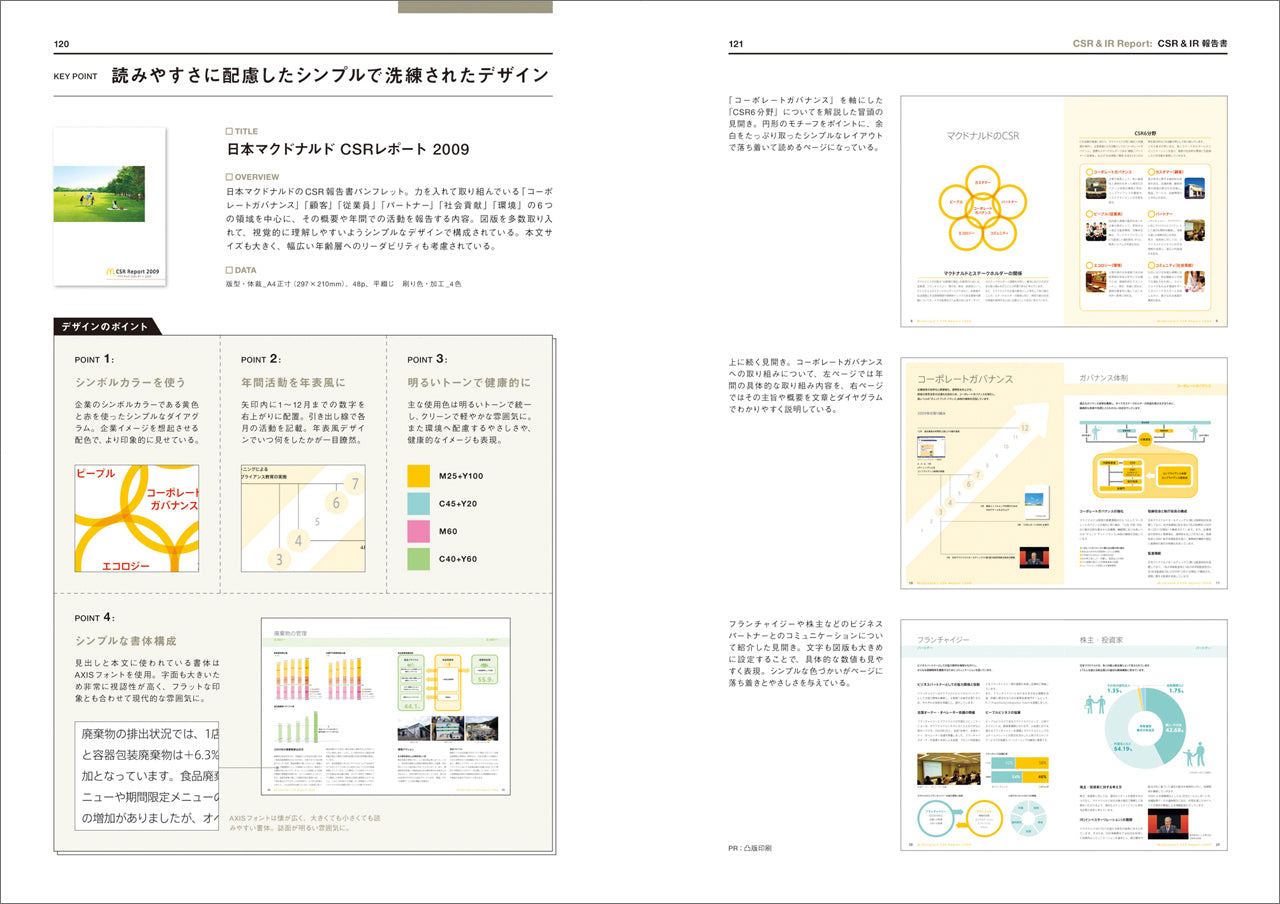The image size is (1280, 904).
Task: Click header CSR & IR Report: CSR & IR 報告書
Action: point(1149,44)
